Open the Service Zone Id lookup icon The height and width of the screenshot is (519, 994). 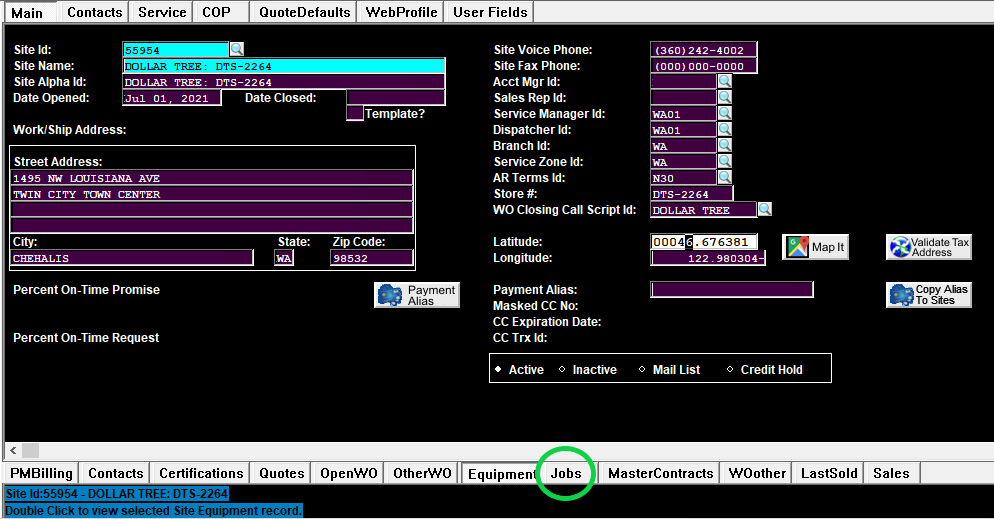click(725, 162)
